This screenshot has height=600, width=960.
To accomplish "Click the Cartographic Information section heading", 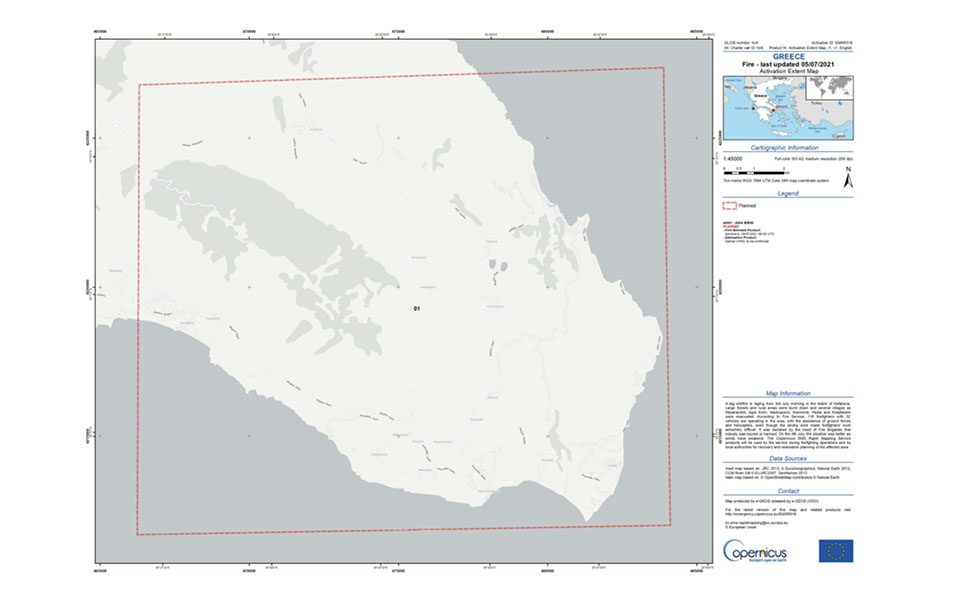I will [x=788, y=147].
